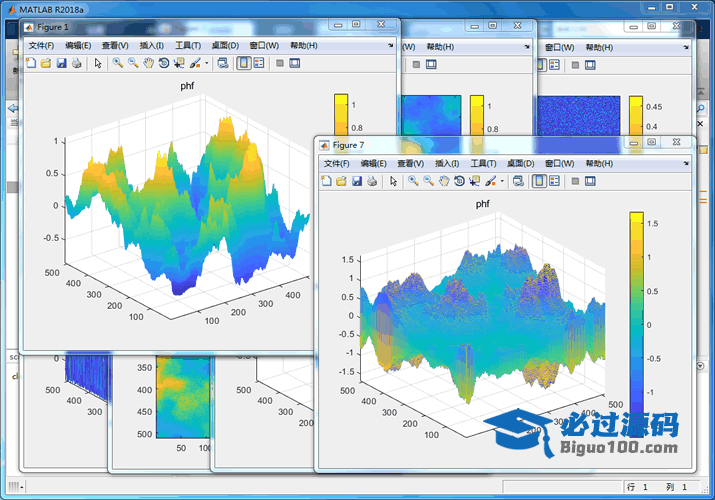Select Pan hand tool in Figure 1
715x500 pixels.
pyautogui.click(x=149, y=63)
